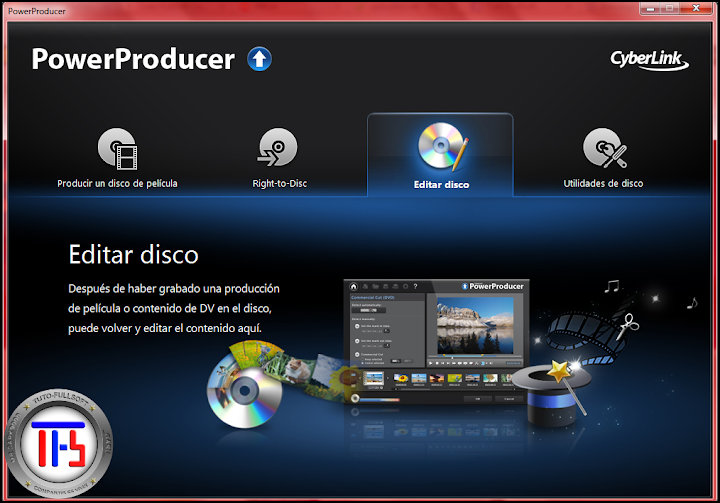Viewport: 720px width, 503px height.
Task: Open Utilidades de disco tools icon
Action: click(x=604, y=147)
